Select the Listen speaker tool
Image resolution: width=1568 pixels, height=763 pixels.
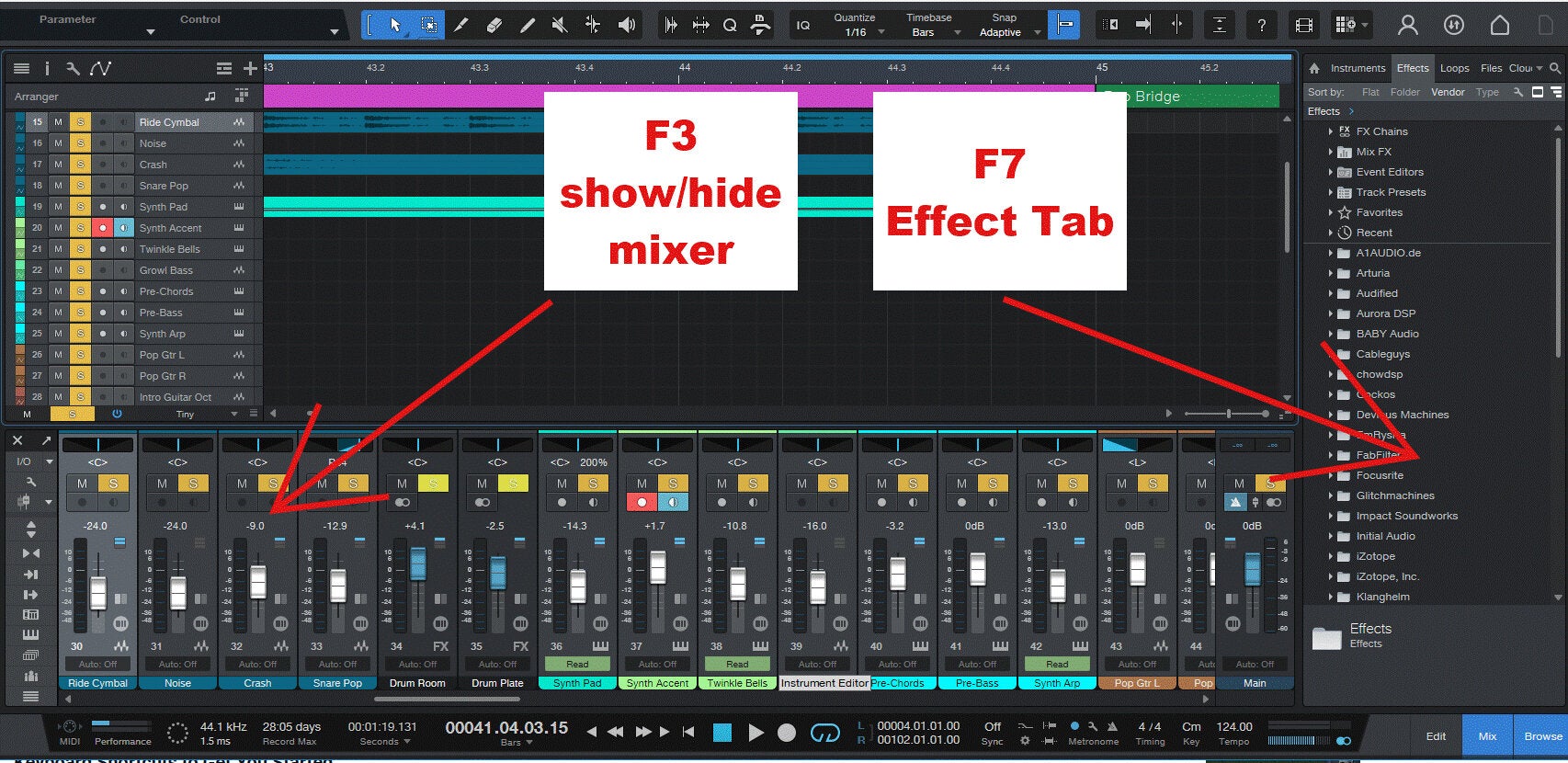click(627, 25)
